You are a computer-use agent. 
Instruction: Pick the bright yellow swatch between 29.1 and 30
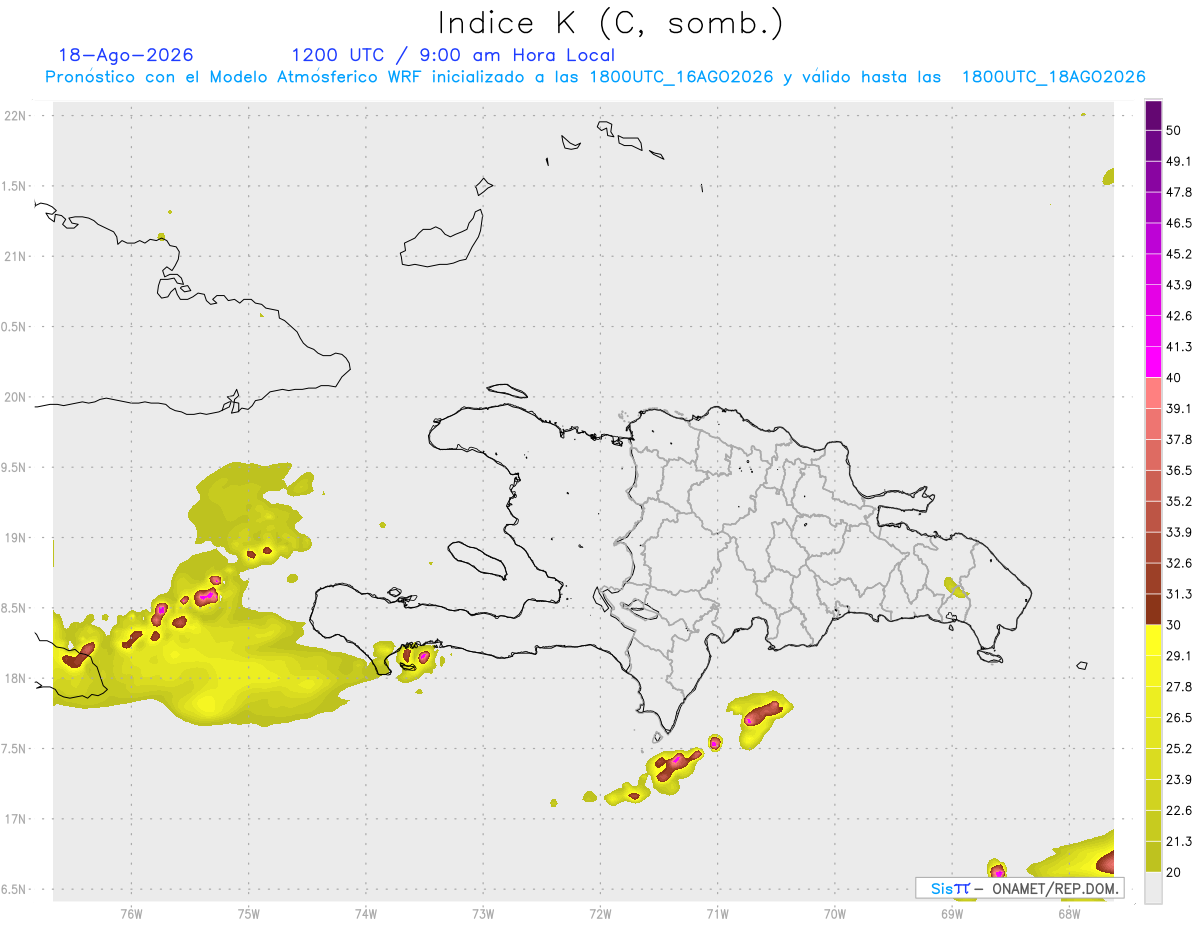coord(1153,640)
